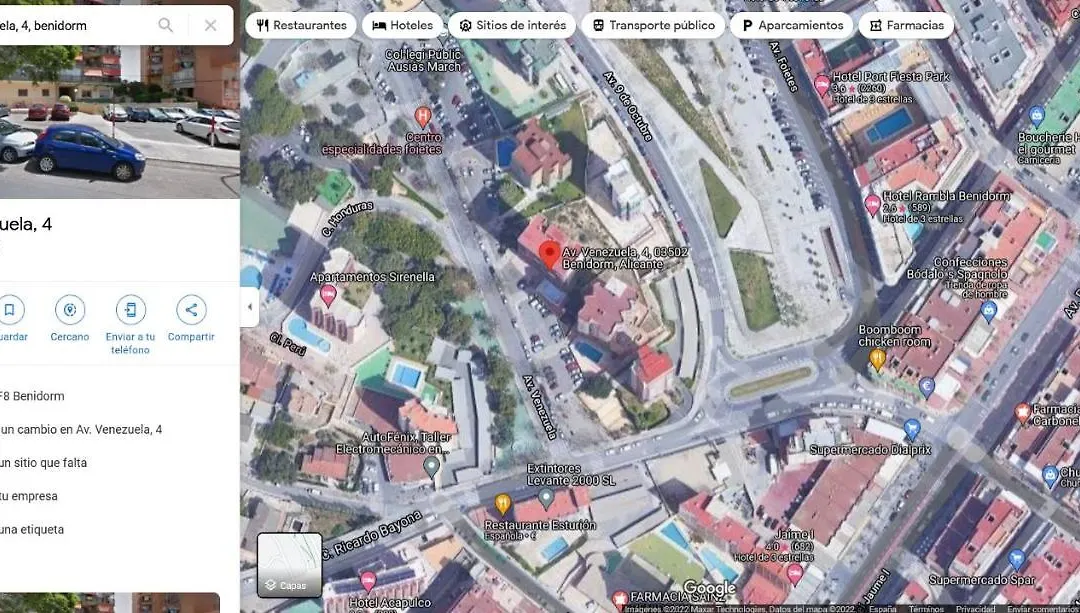Select the Hotel Rambla Benidorm marker

872,205
